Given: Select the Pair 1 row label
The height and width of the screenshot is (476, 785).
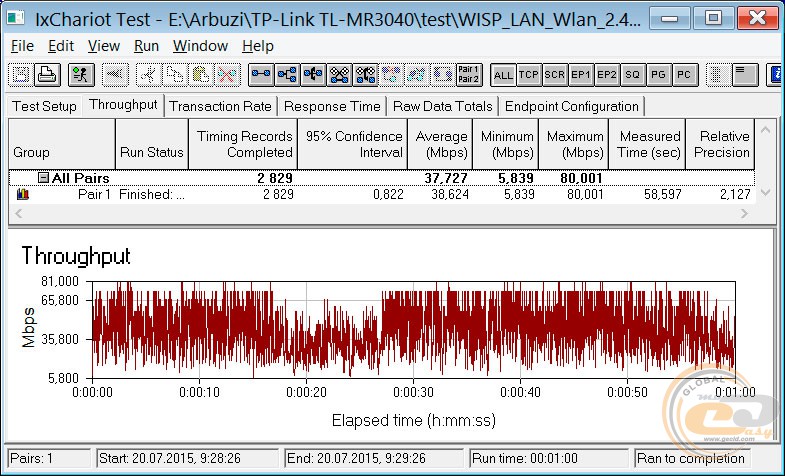Looking at the screenshot, I should (x=94, y=194).
